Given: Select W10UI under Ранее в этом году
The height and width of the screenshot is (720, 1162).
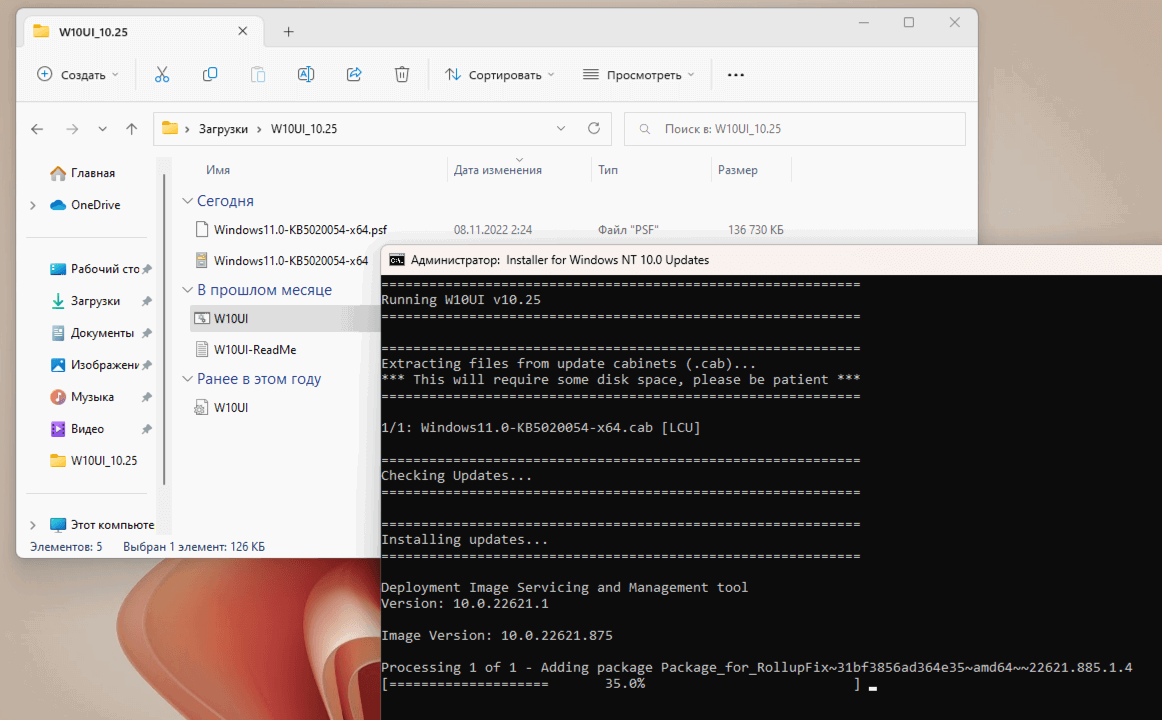Looking at the screenshot, I should pyautogui.click(x=230, y=407).
